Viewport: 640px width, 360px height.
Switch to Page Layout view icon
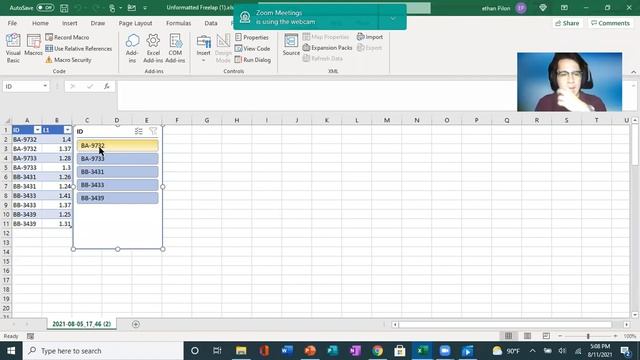(527, 336)
